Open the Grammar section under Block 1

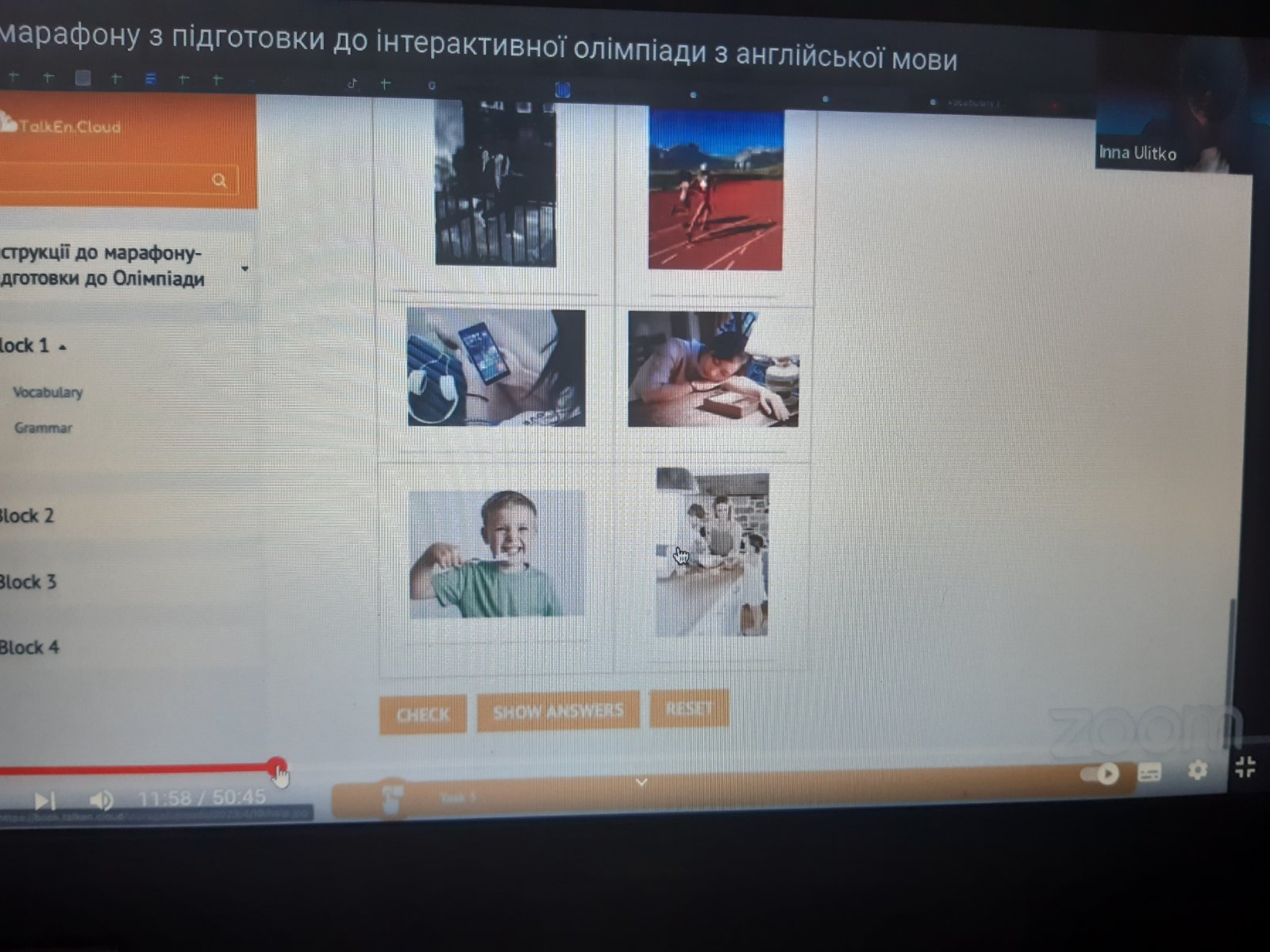(x=43, y=428)
